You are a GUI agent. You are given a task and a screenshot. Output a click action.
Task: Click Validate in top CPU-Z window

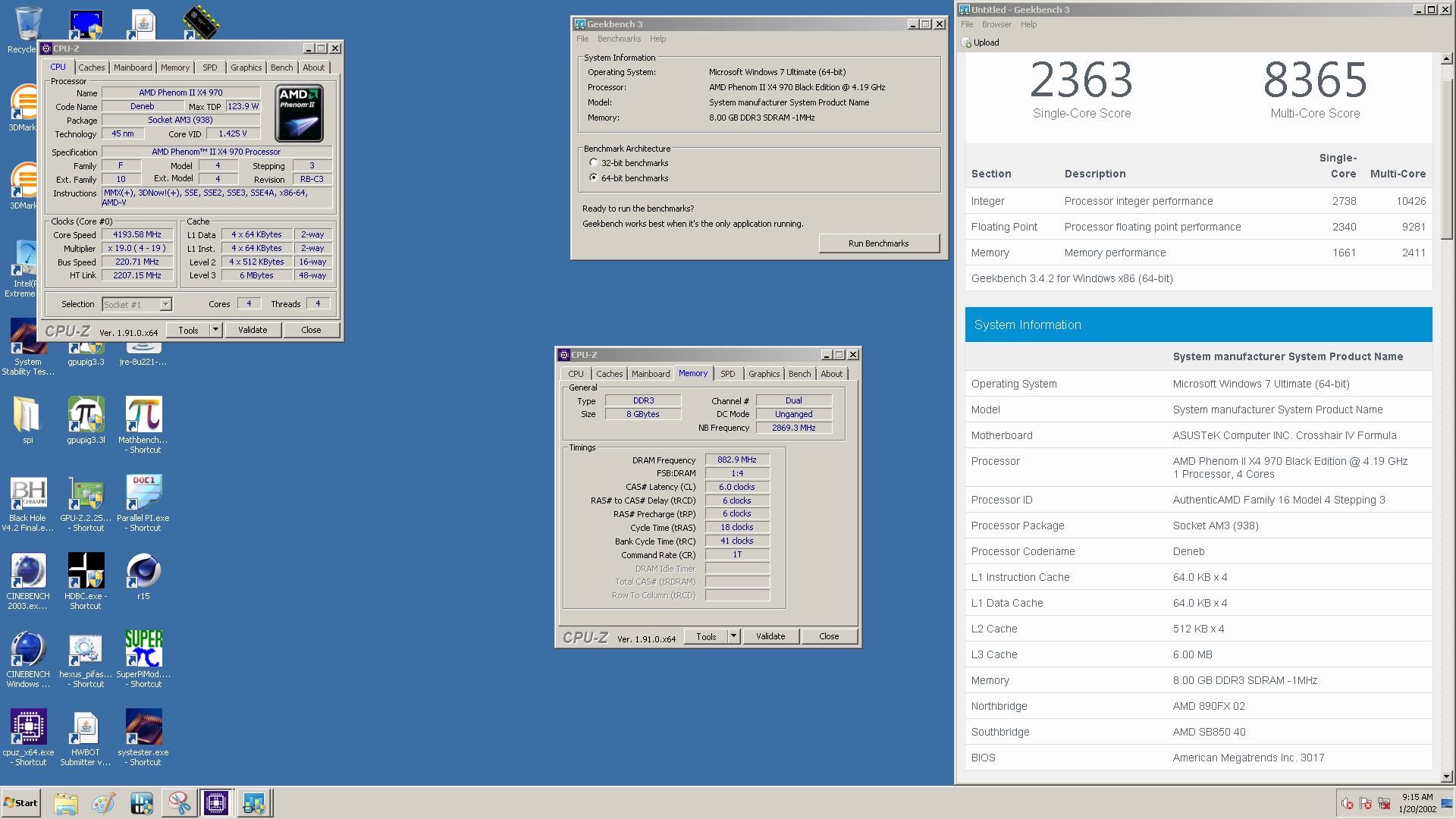click(253, 330)
